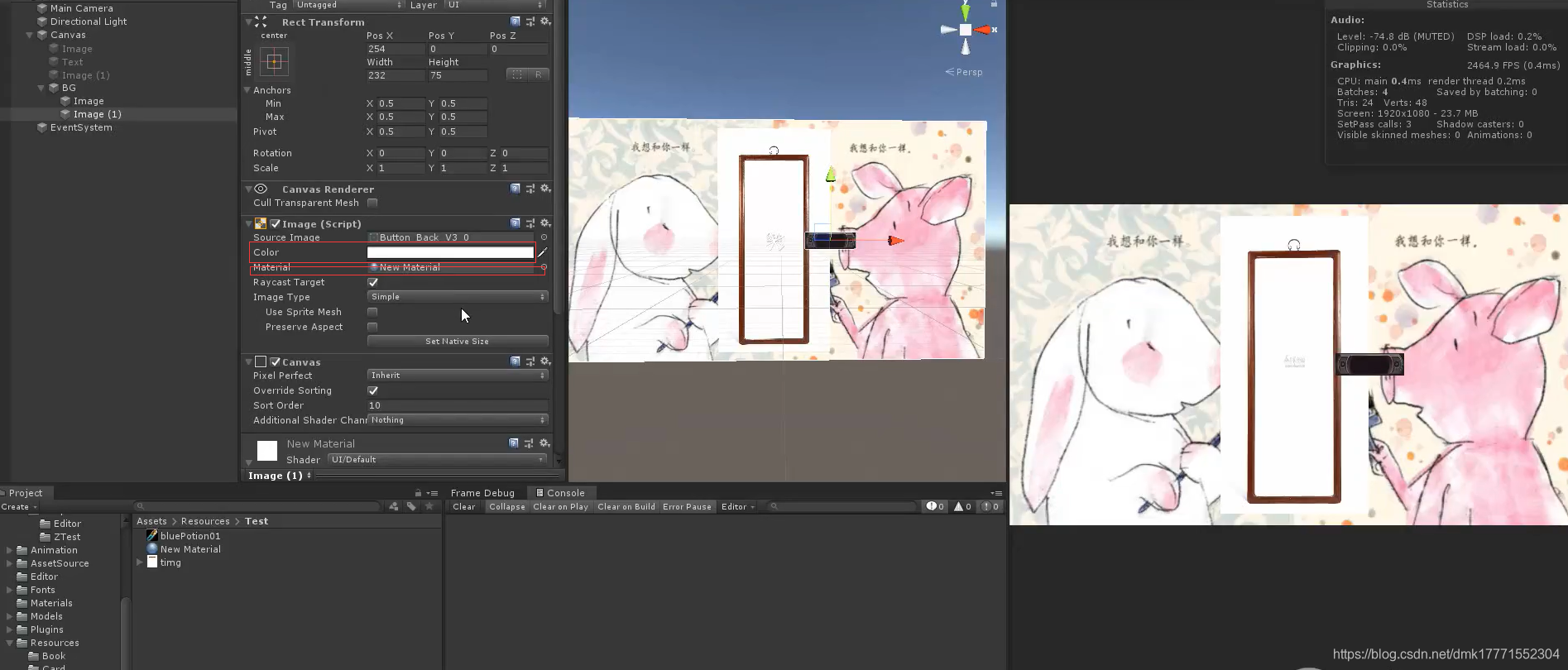Open Material object picker circle

click(x=544, y=267)
